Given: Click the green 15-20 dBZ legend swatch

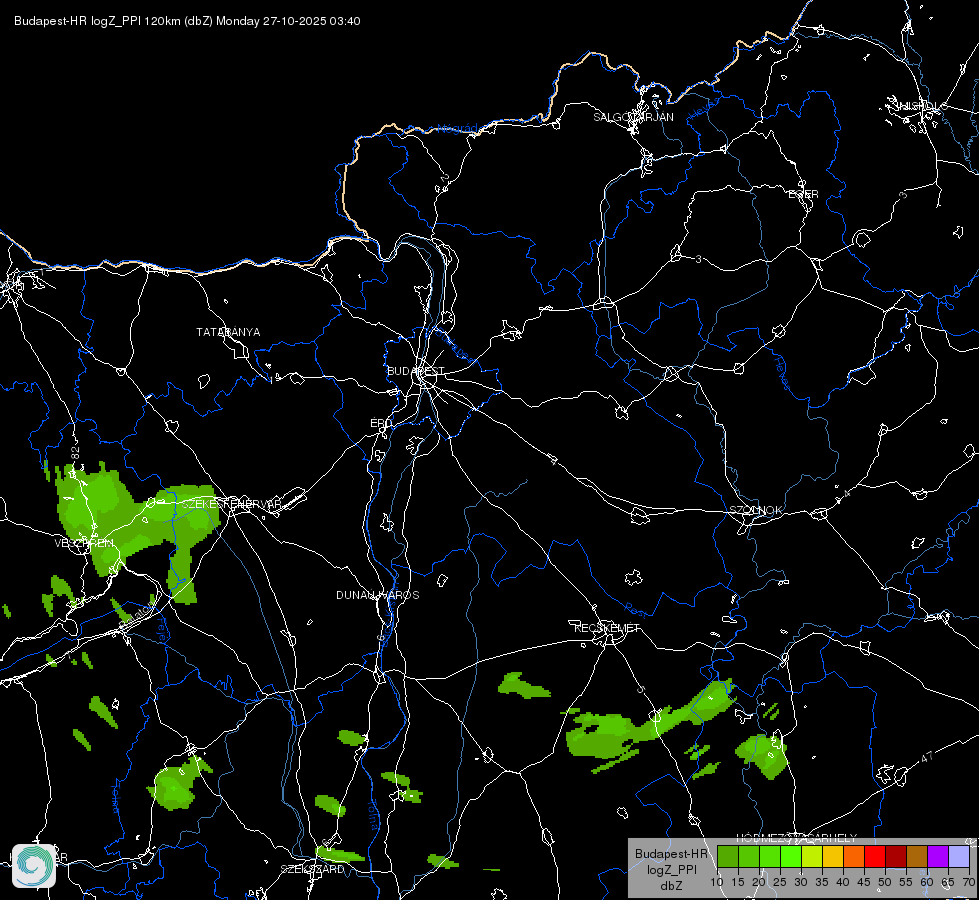Looking at the screenshot, I should click(749, 856).
